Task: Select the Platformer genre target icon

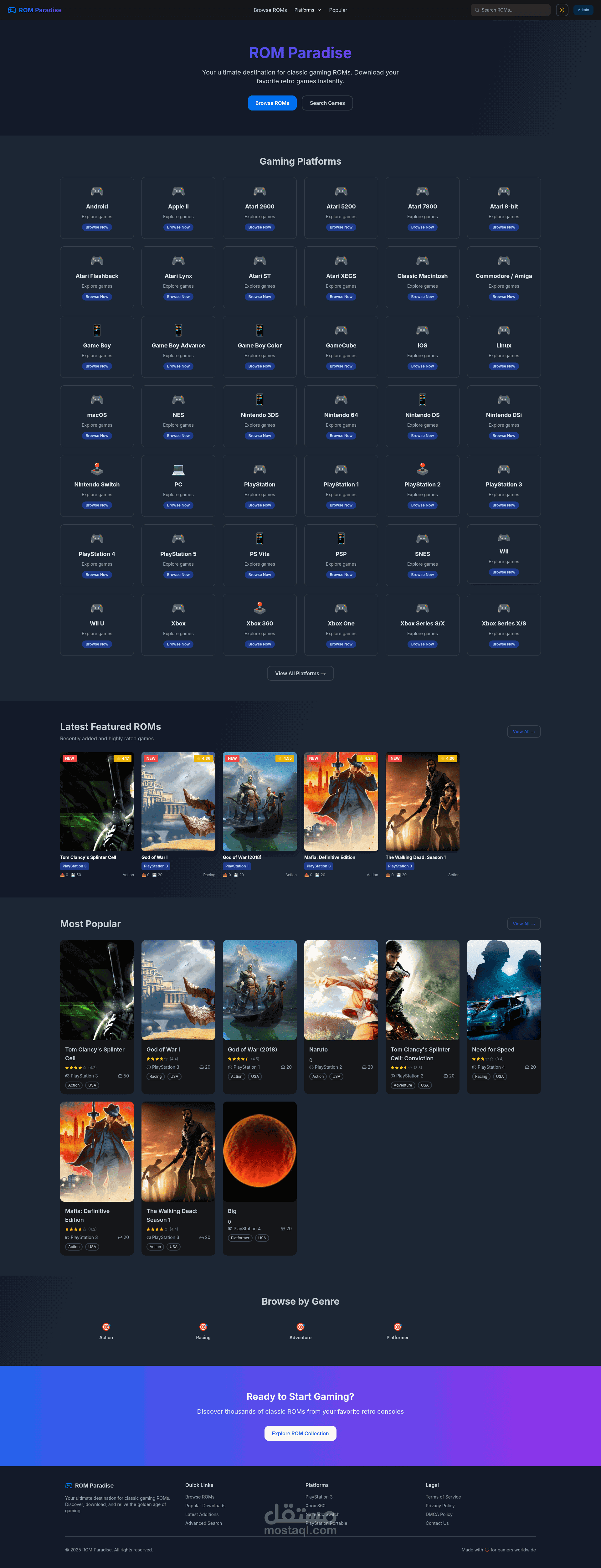Action: pos(398,1327)
